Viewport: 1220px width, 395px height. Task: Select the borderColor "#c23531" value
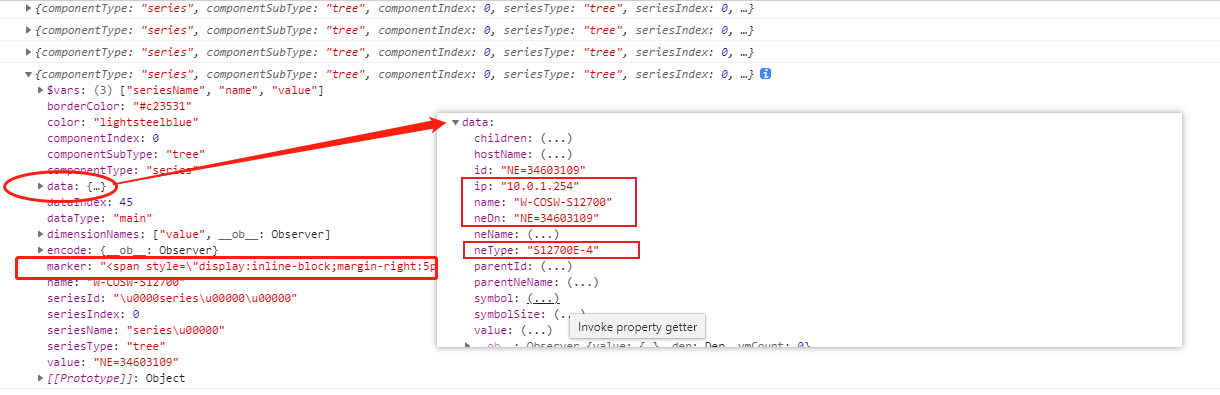click(x=162, y=106)
